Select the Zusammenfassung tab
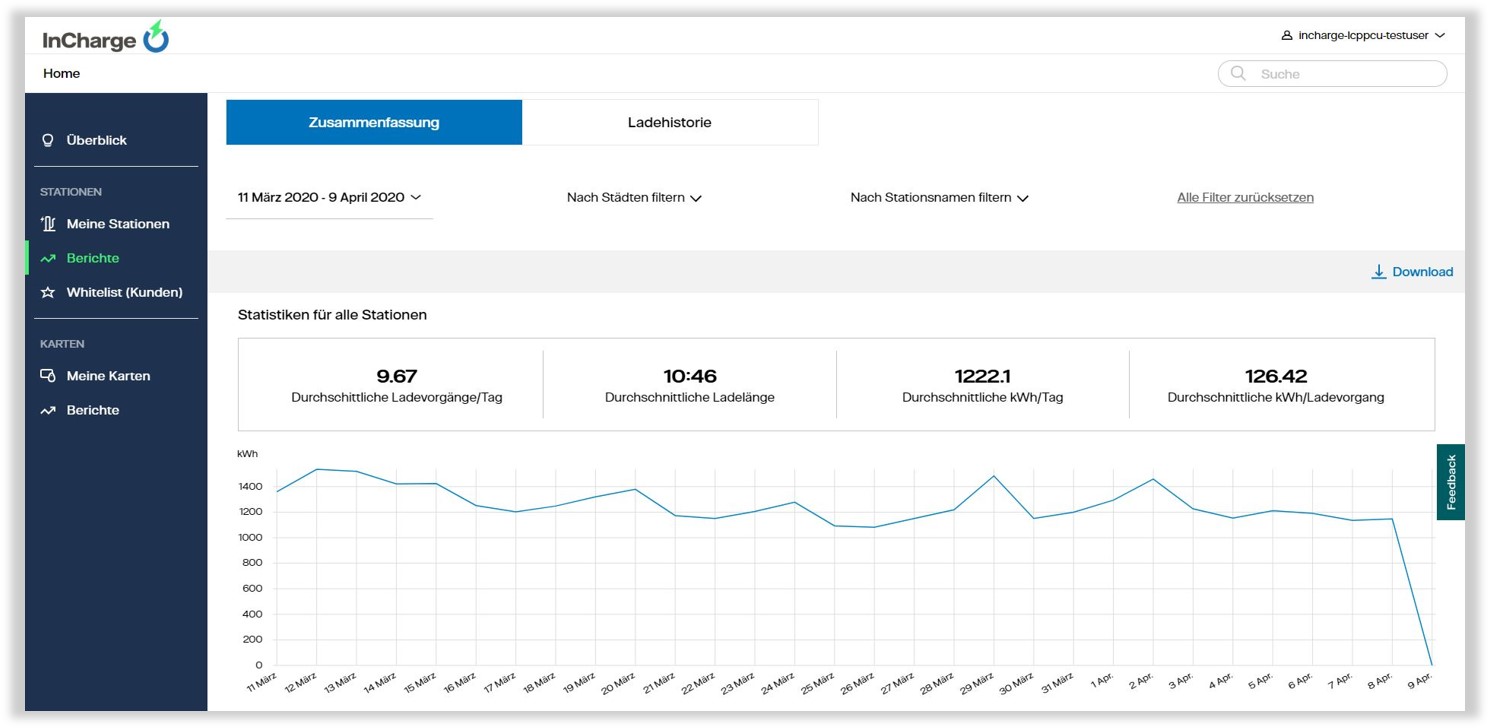Image resolution: width=1490 pixels, height=728 pixels. [x=374, y=123]
